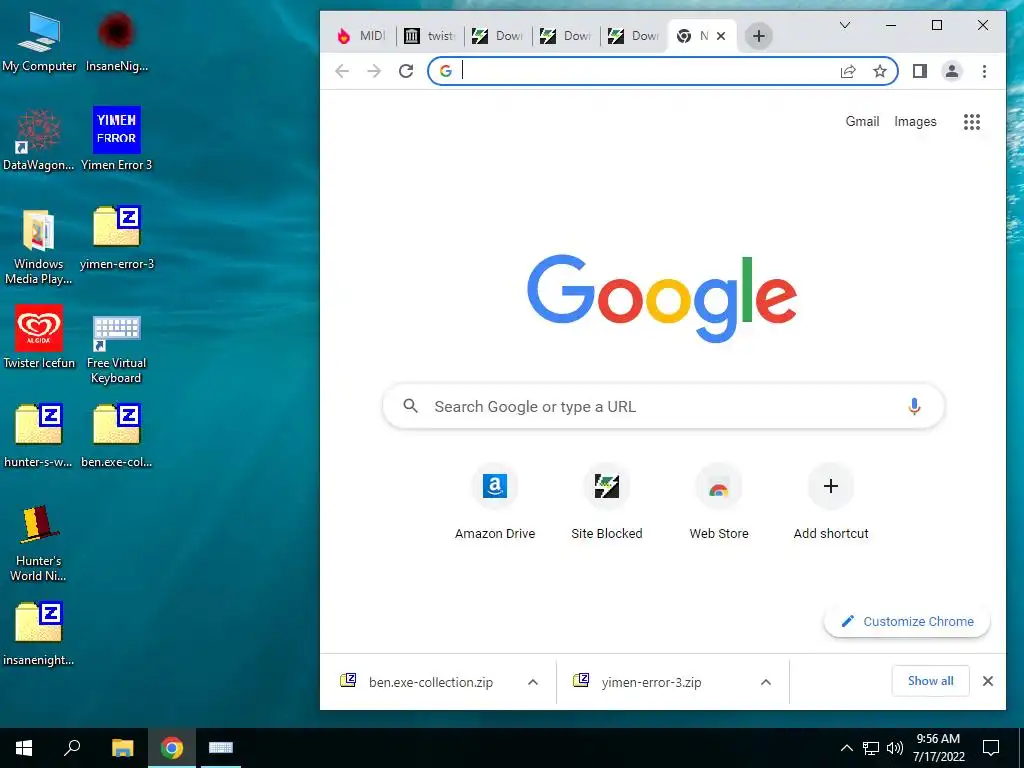Select the ben.exe-col... zip icon
Screen dimensions: 1024x768
coord(116,435)
